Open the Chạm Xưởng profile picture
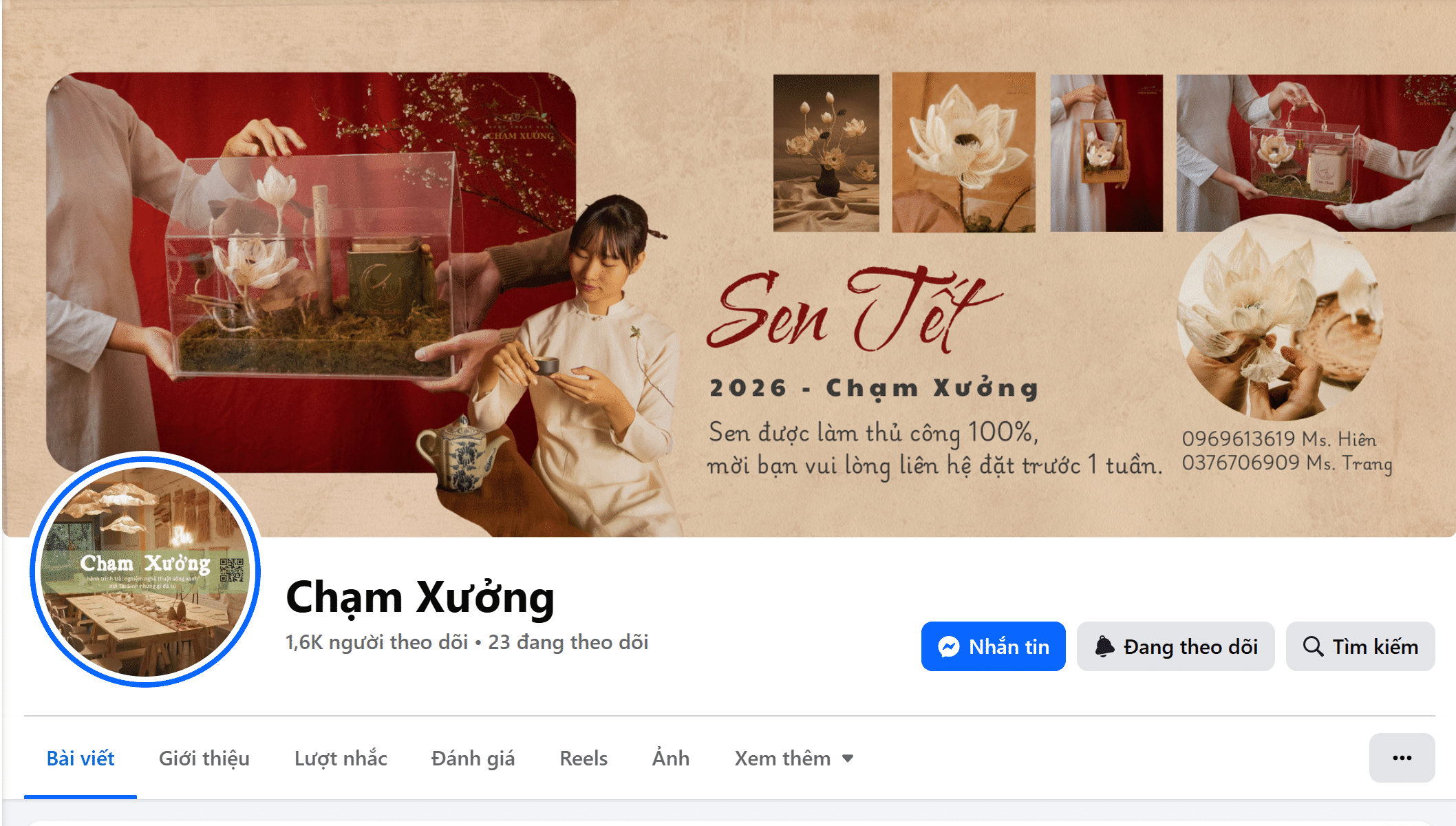1456x826 pixels. [x=145, y=569]
